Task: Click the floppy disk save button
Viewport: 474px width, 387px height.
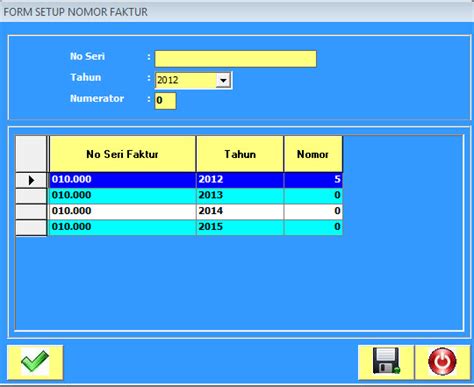Action: [x=386, y=362]
